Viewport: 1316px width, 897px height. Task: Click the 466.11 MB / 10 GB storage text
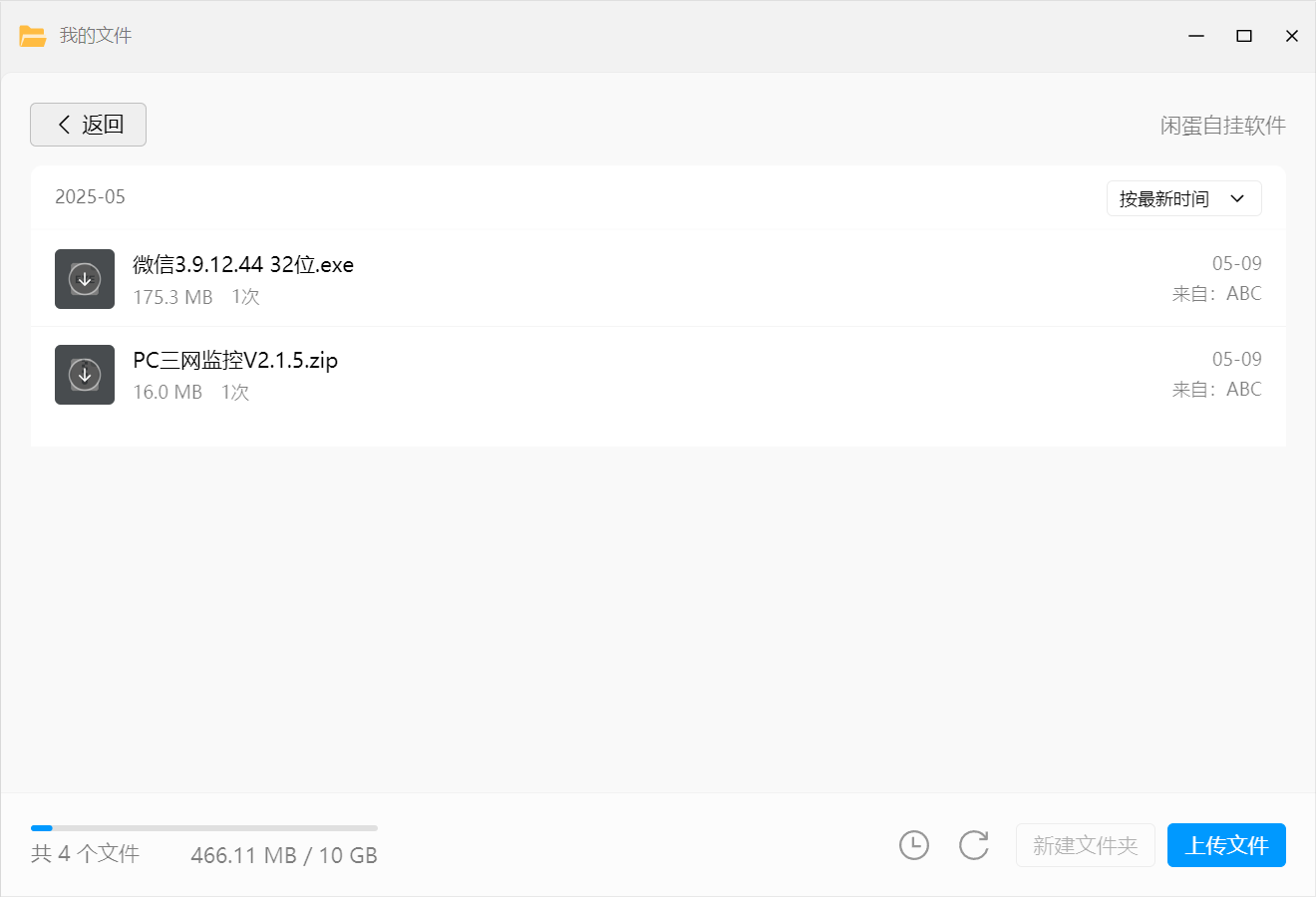284,855
